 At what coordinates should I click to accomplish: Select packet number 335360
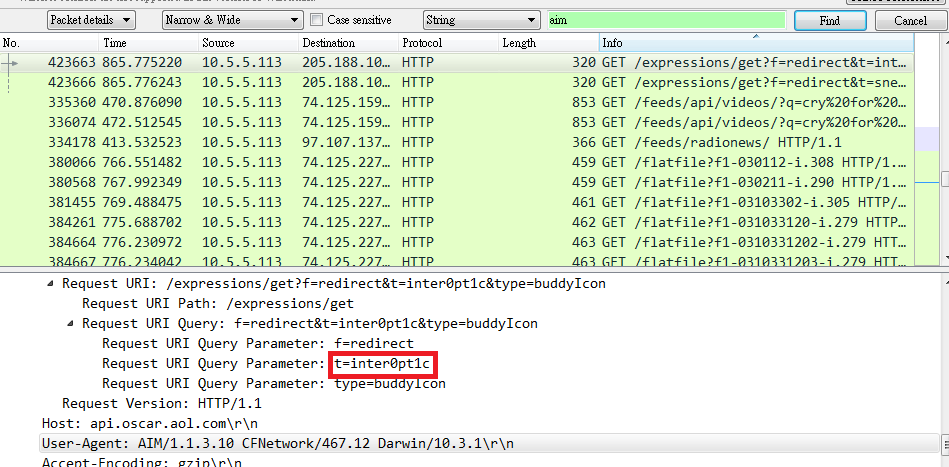coord(457,102)
